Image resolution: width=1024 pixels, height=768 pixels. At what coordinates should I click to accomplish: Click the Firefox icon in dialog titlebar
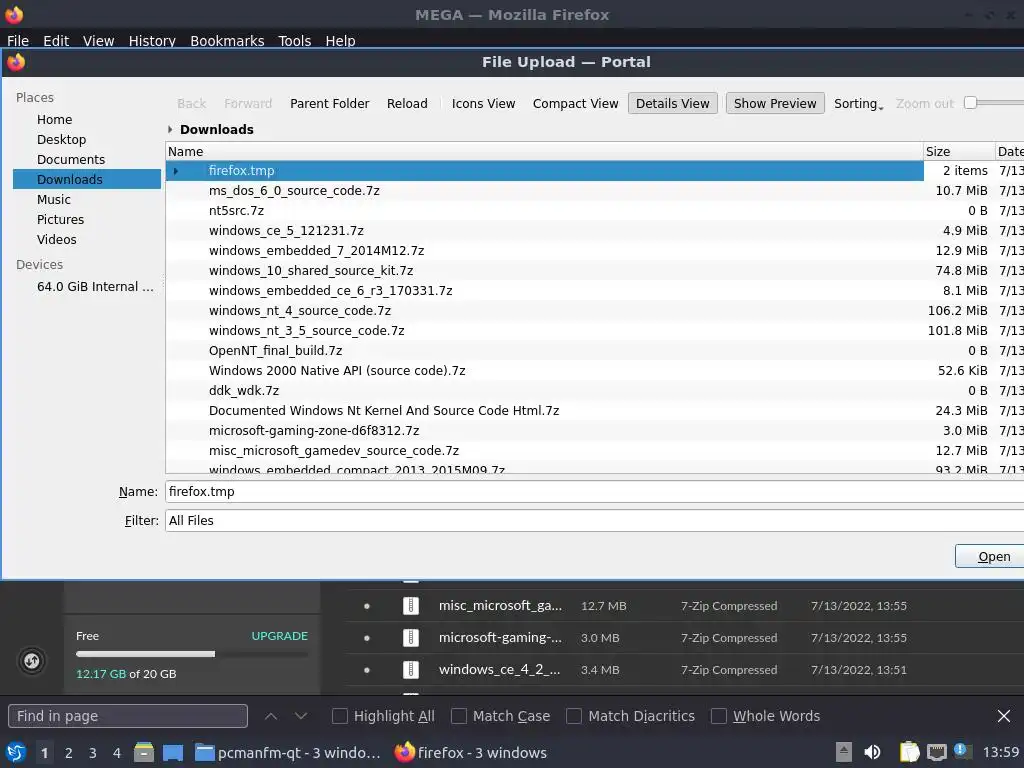tap(16, 62)
